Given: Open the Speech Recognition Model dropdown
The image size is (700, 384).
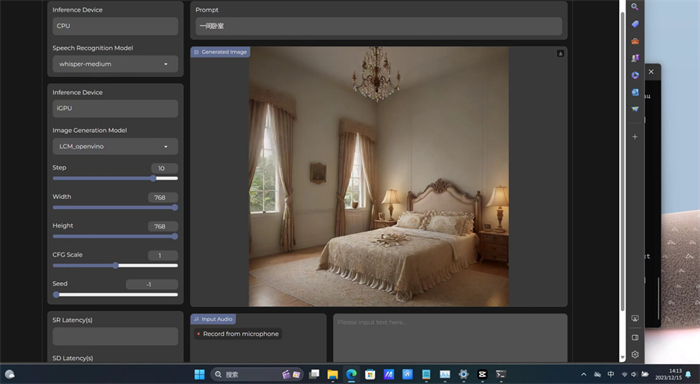Looking at the screenshot, I should pyautogui.click(x=115, y=64).
